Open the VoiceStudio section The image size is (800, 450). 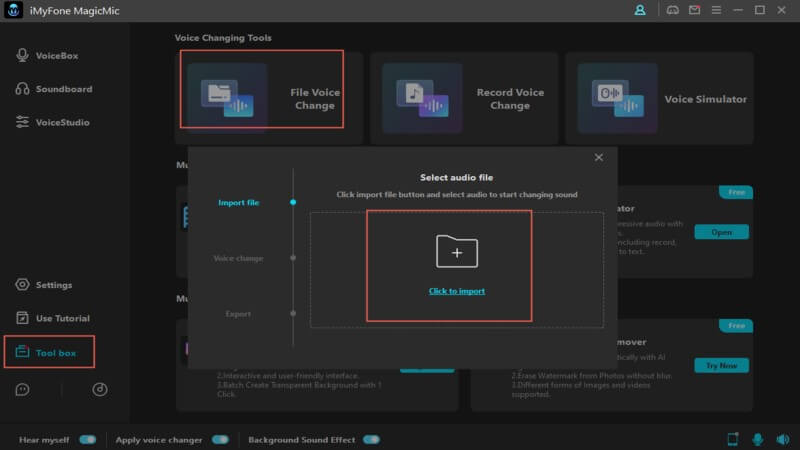click(x=53, y=122)
